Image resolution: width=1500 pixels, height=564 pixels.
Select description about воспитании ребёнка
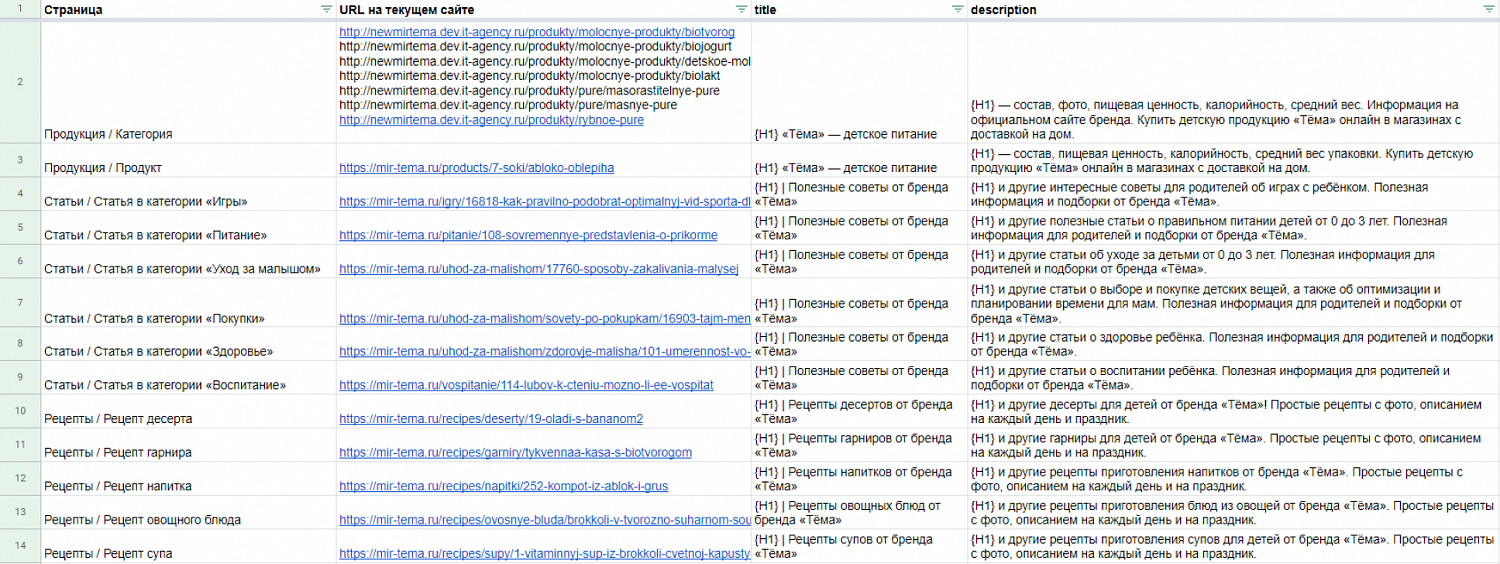click(x=1234, y=378)
